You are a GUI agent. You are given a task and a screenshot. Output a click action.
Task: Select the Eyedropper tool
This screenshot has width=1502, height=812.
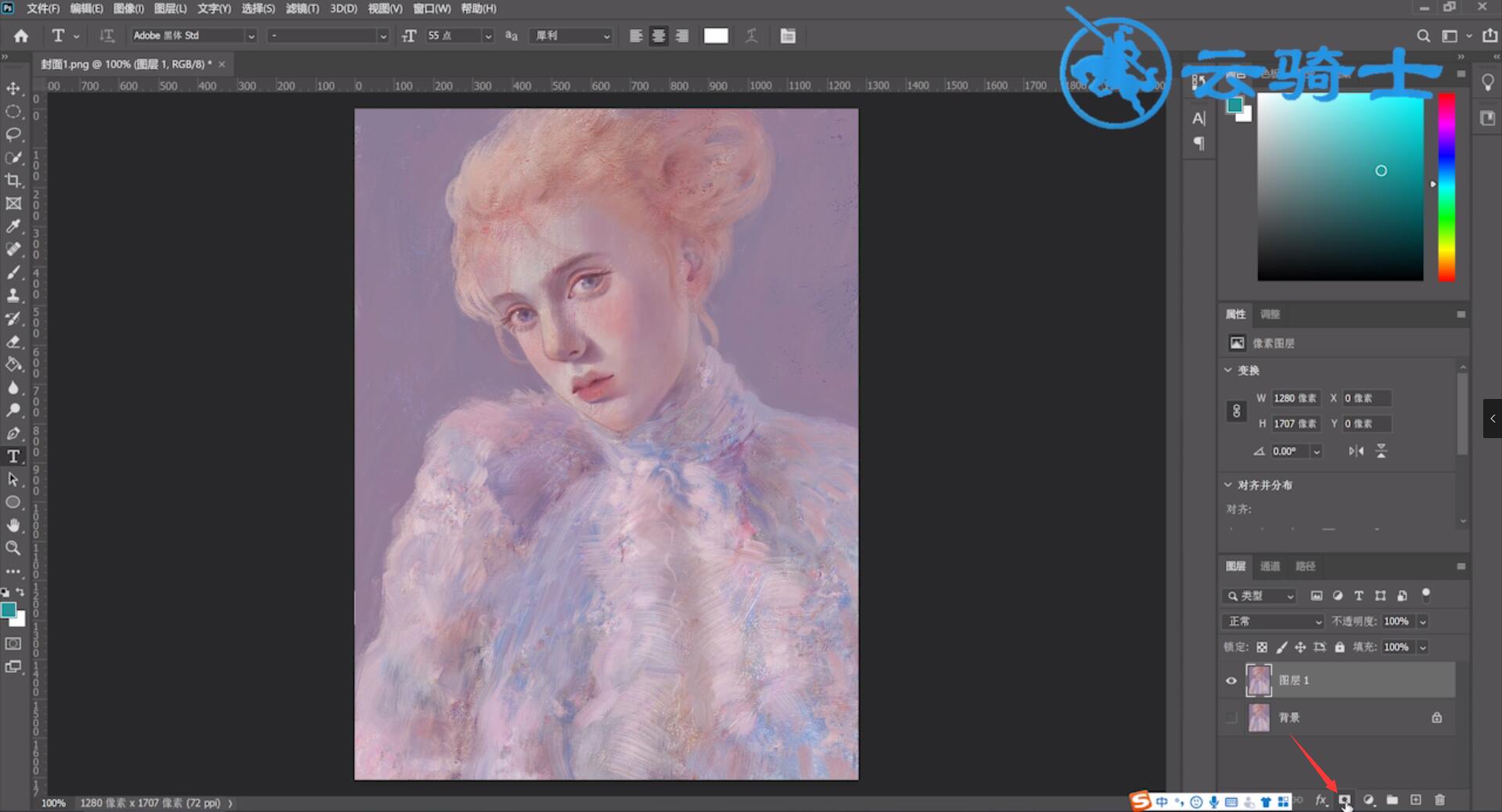[13, 226]
